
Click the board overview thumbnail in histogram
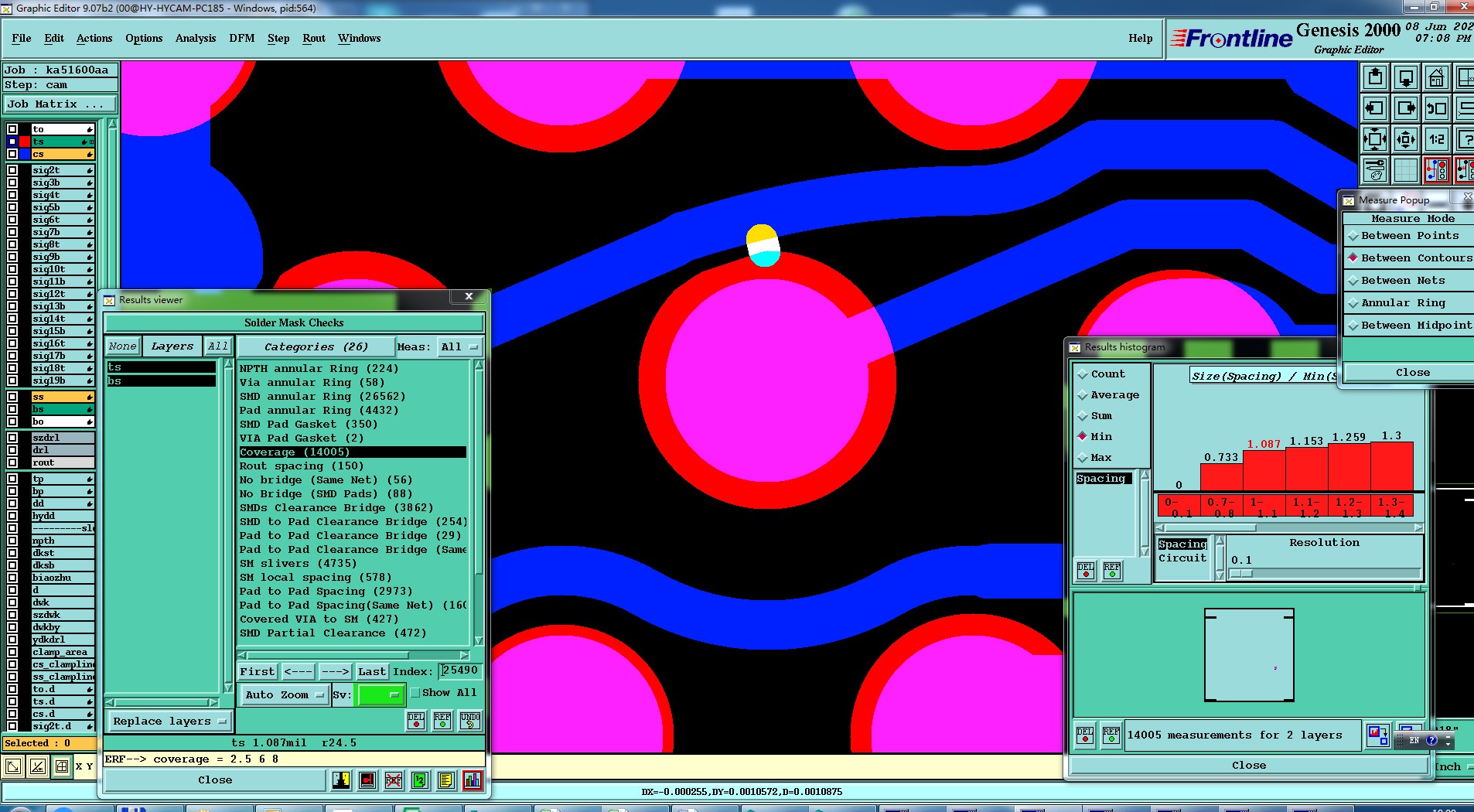click(x=1249, y=655)
